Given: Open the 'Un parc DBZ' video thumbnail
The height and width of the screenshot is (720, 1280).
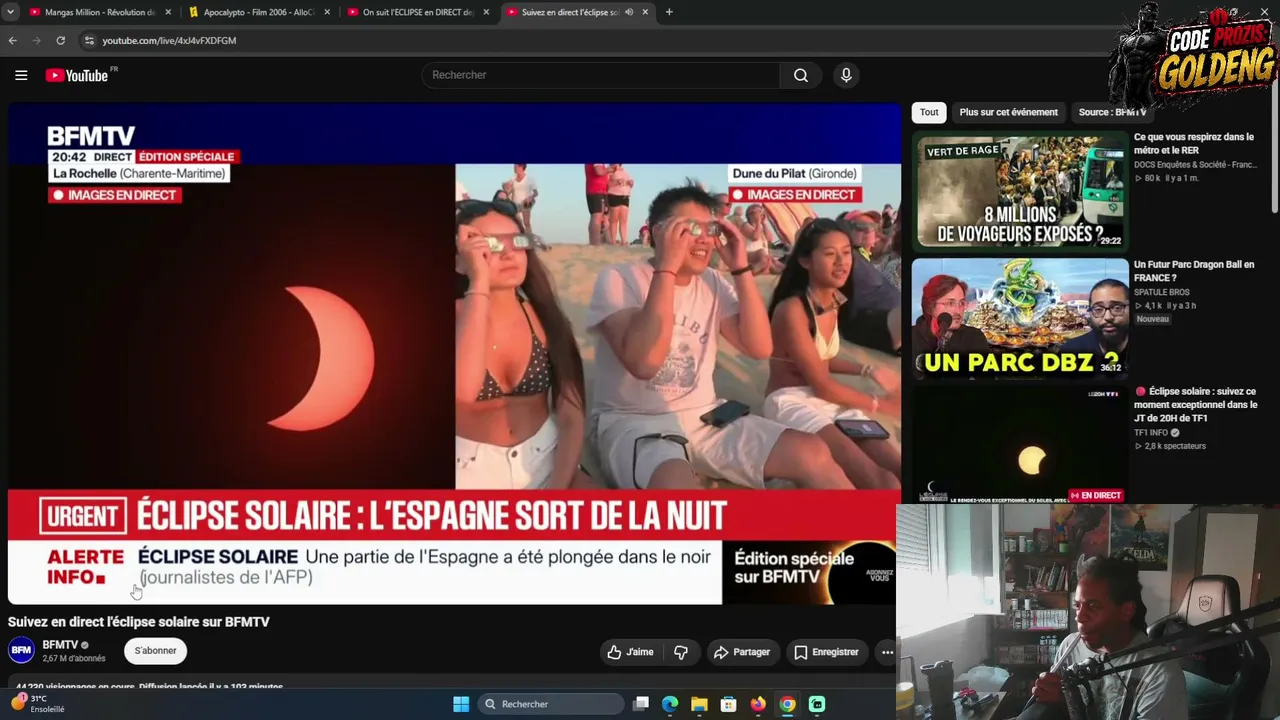Looking at the screenshot, I should [x=1020, y=318].
